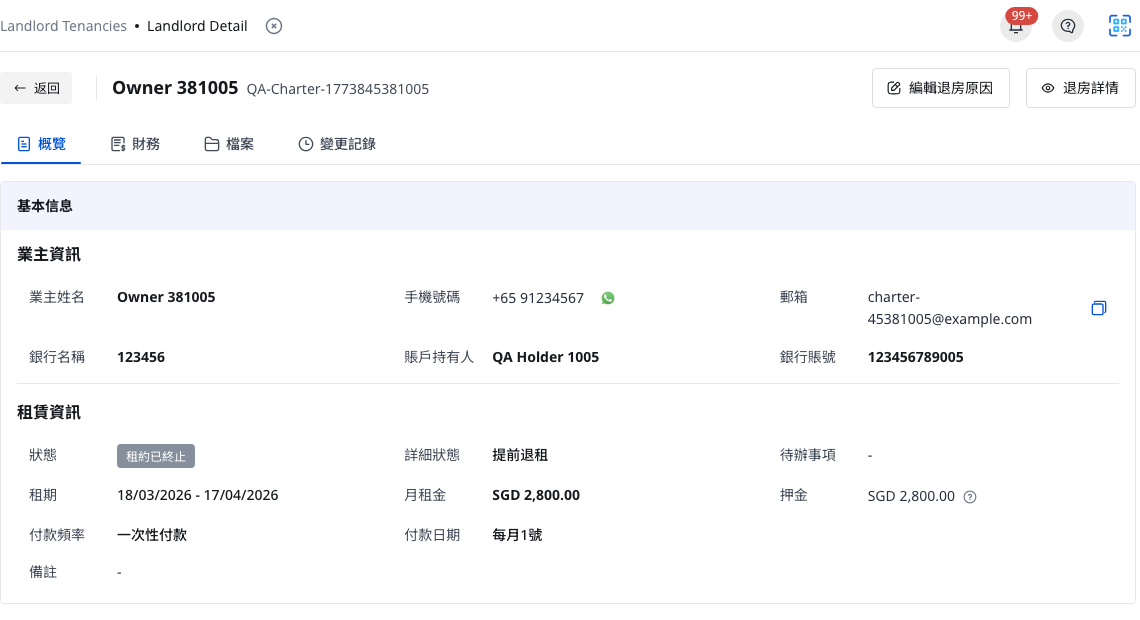Click the 編輯退房原因 button
This screenshot has height=620, width=1140.
941,88
